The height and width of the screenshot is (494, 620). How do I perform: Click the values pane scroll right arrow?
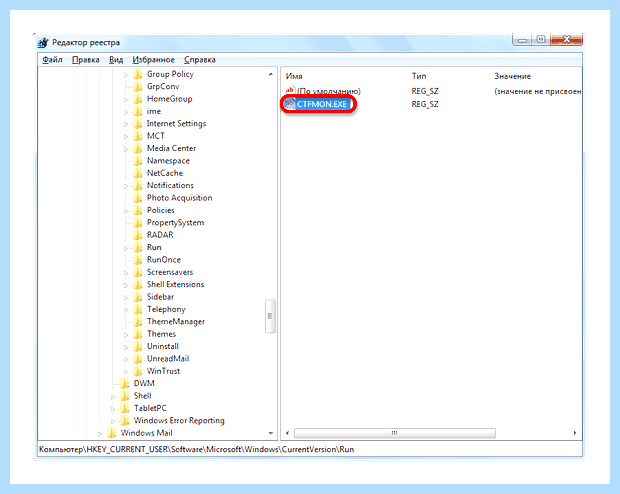click(x=575, y=433)
